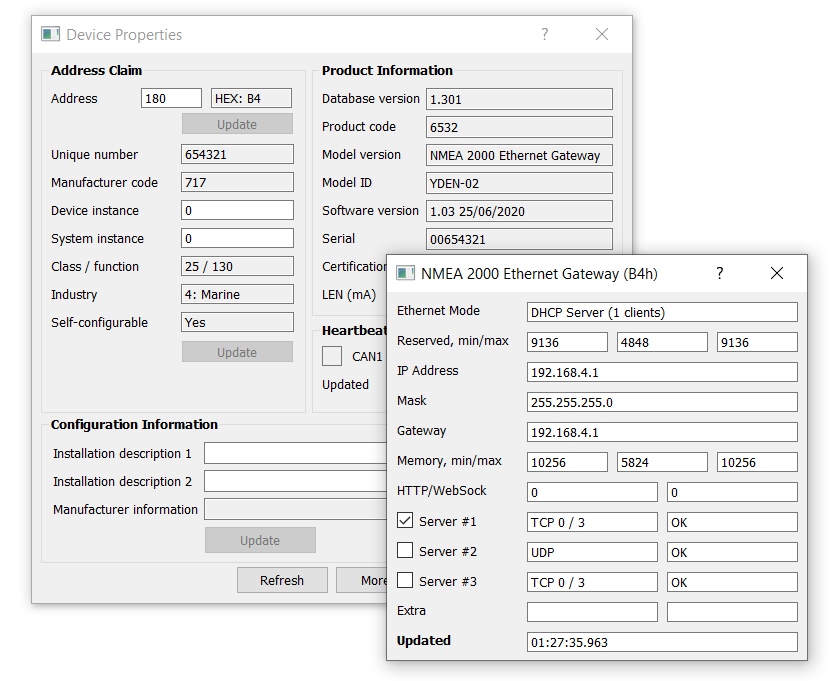Click the Product Information group heading
Image resolution: width=840 pixels, height=681 pixels.
[x=387, y=71]
